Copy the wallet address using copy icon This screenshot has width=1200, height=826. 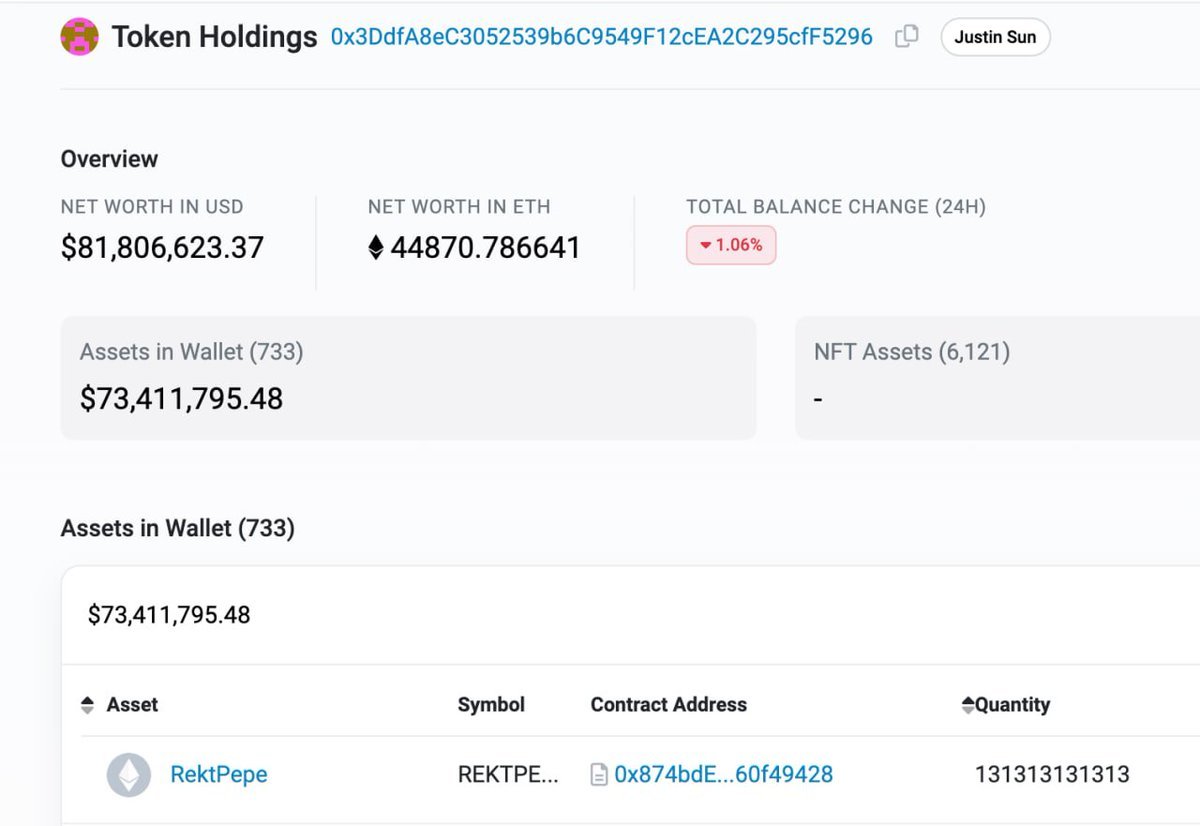906,37
